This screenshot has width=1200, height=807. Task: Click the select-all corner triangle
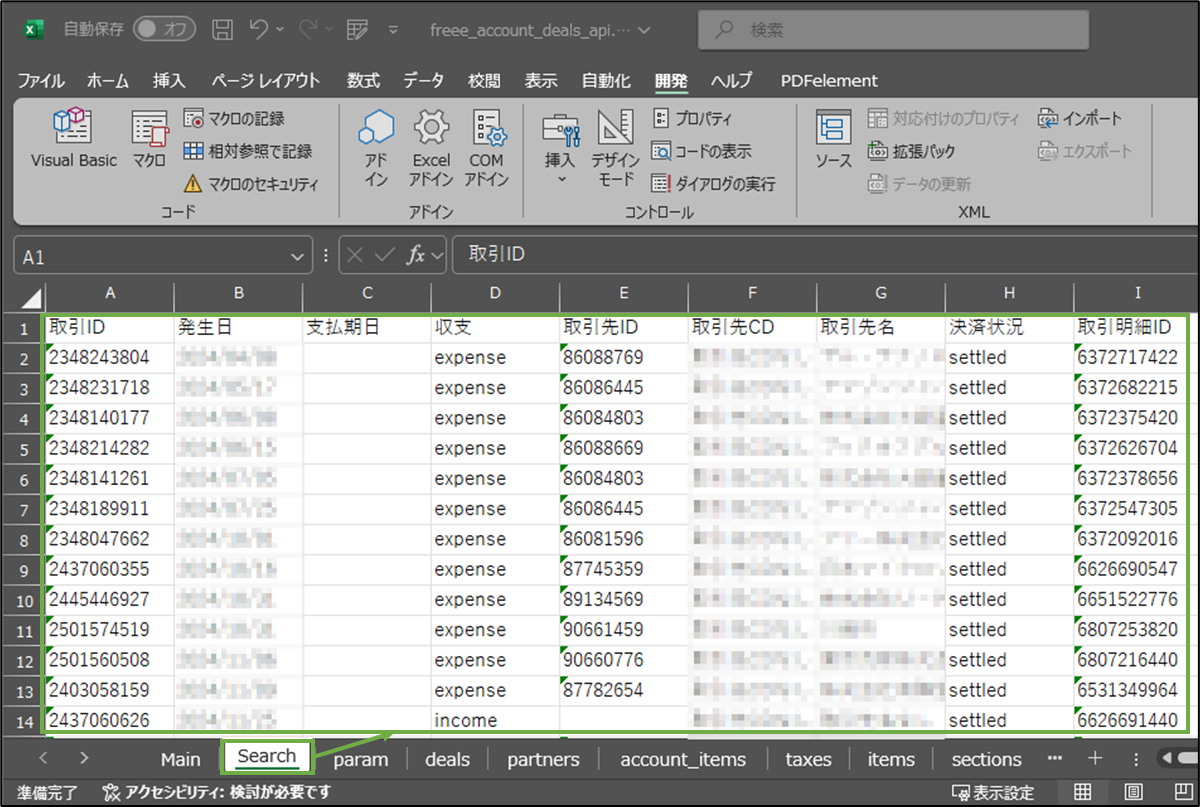(31, 298)
